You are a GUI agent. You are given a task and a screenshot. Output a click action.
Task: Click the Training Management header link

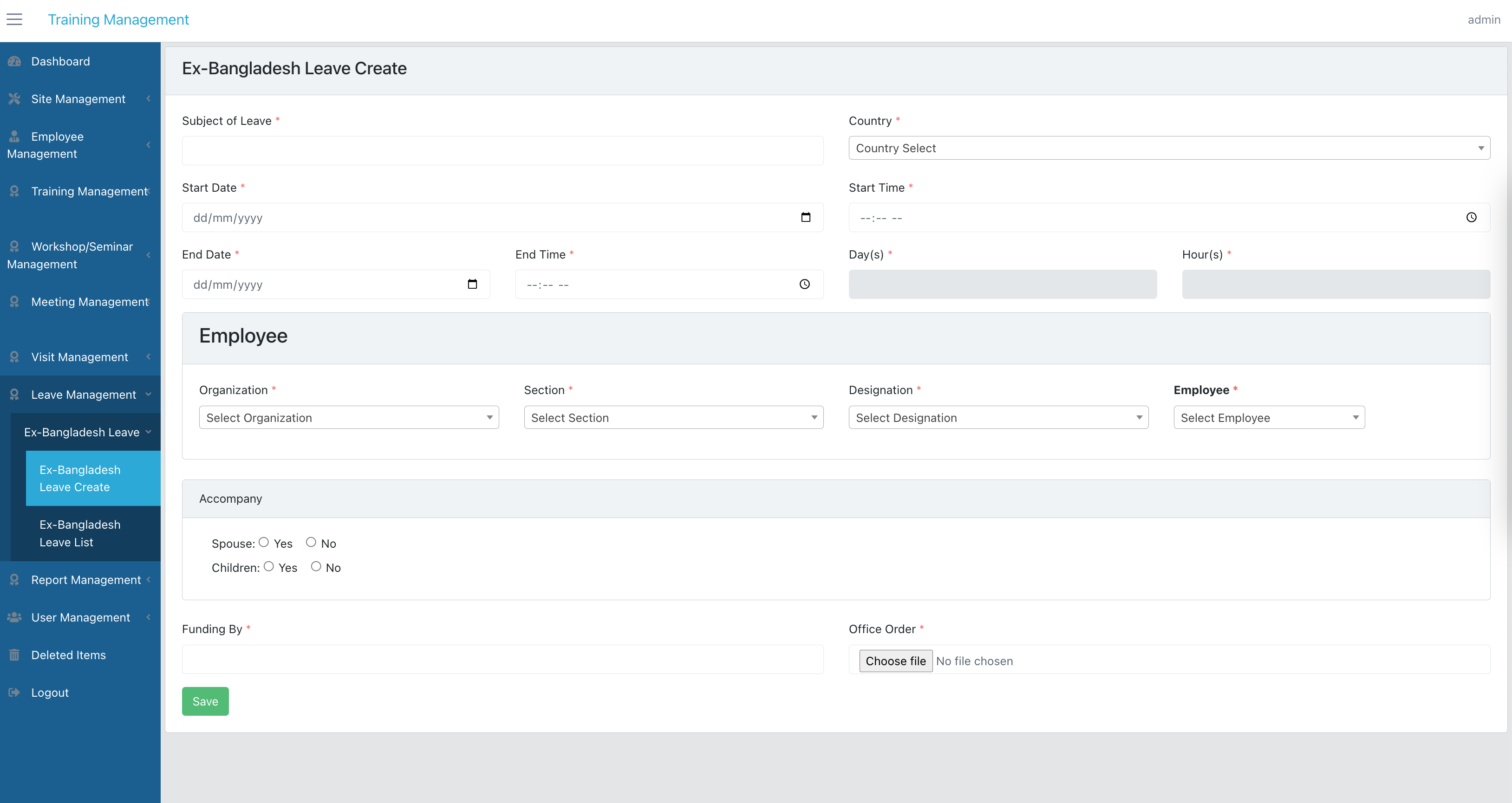pos(118,19)
